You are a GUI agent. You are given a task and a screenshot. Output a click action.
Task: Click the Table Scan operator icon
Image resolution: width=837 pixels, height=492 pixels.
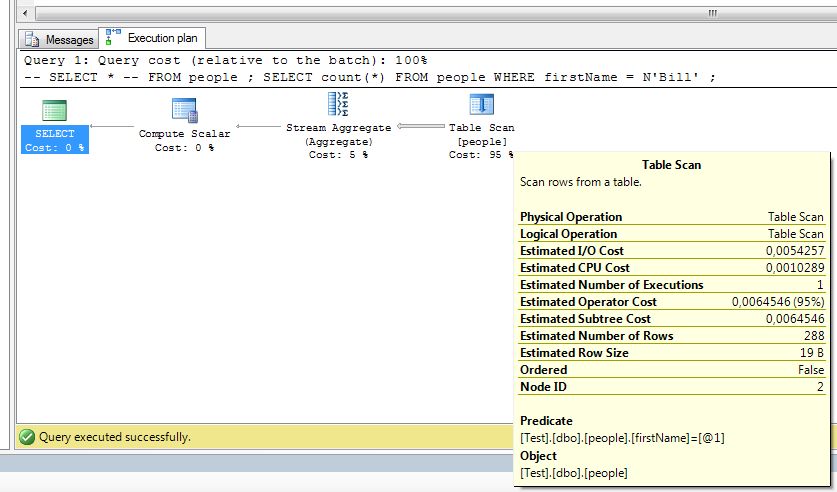click(481, 104)
